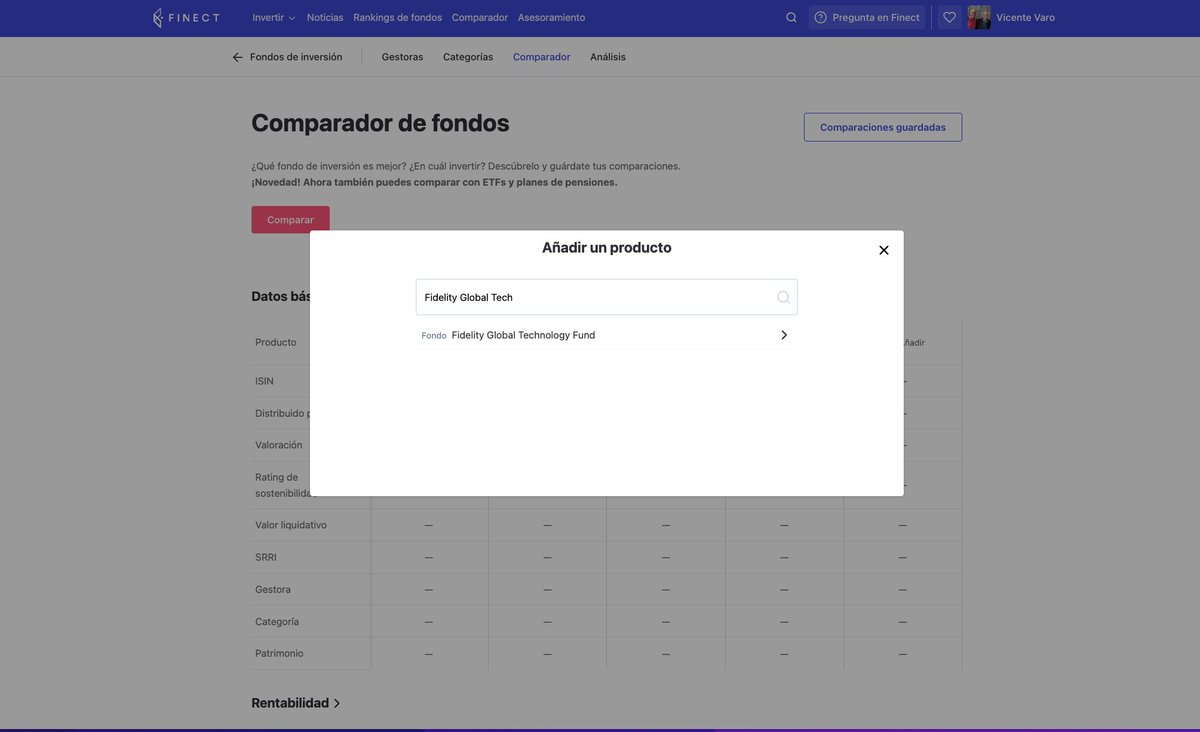Click the question icon in Pregunta en Finect
Viewport: 1200px width, 732px height.
pyautogui.click(x=820, y=17)
